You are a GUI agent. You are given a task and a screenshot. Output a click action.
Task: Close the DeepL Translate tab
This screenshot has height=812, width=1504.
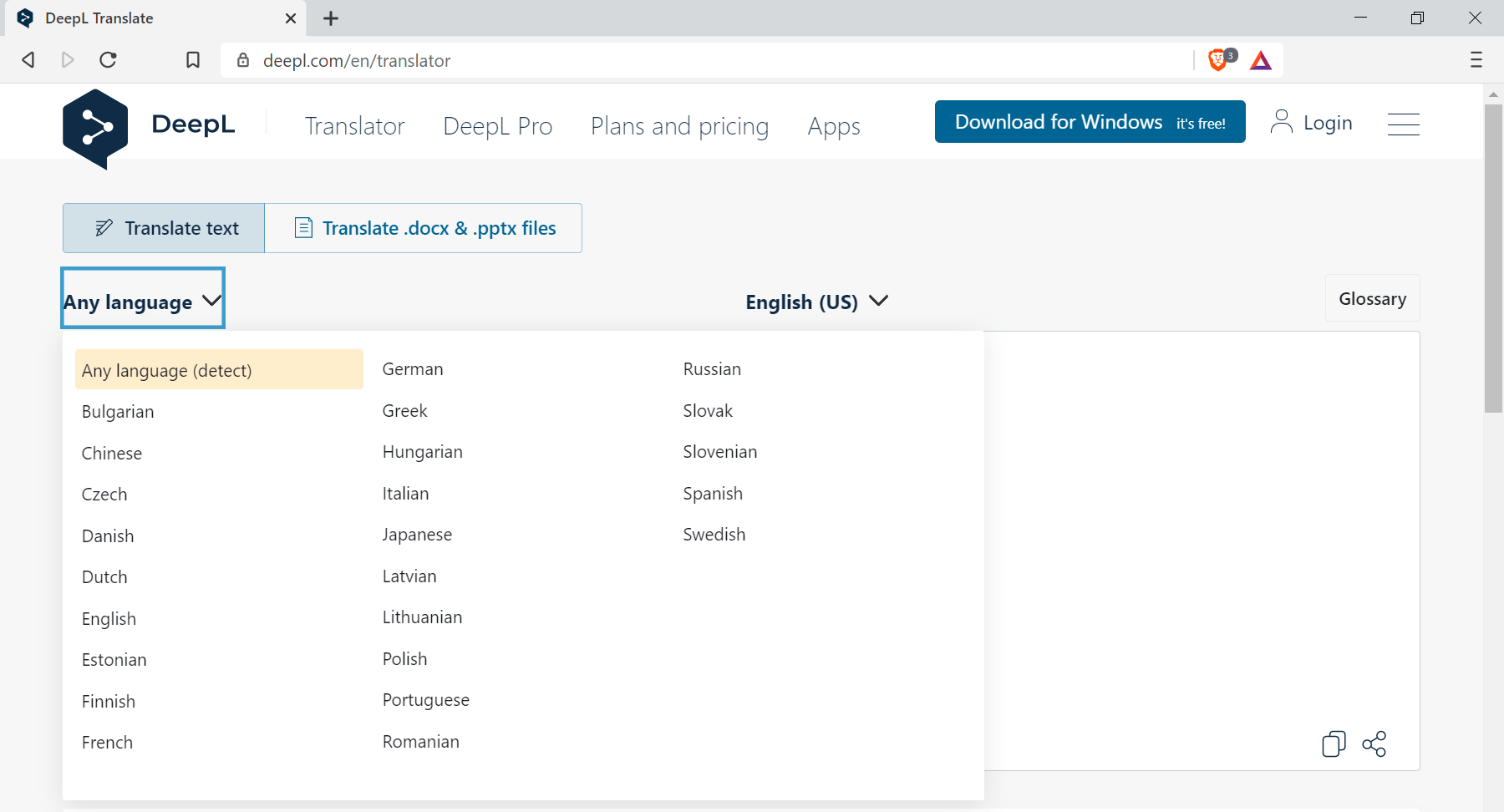tap(291, 18)
